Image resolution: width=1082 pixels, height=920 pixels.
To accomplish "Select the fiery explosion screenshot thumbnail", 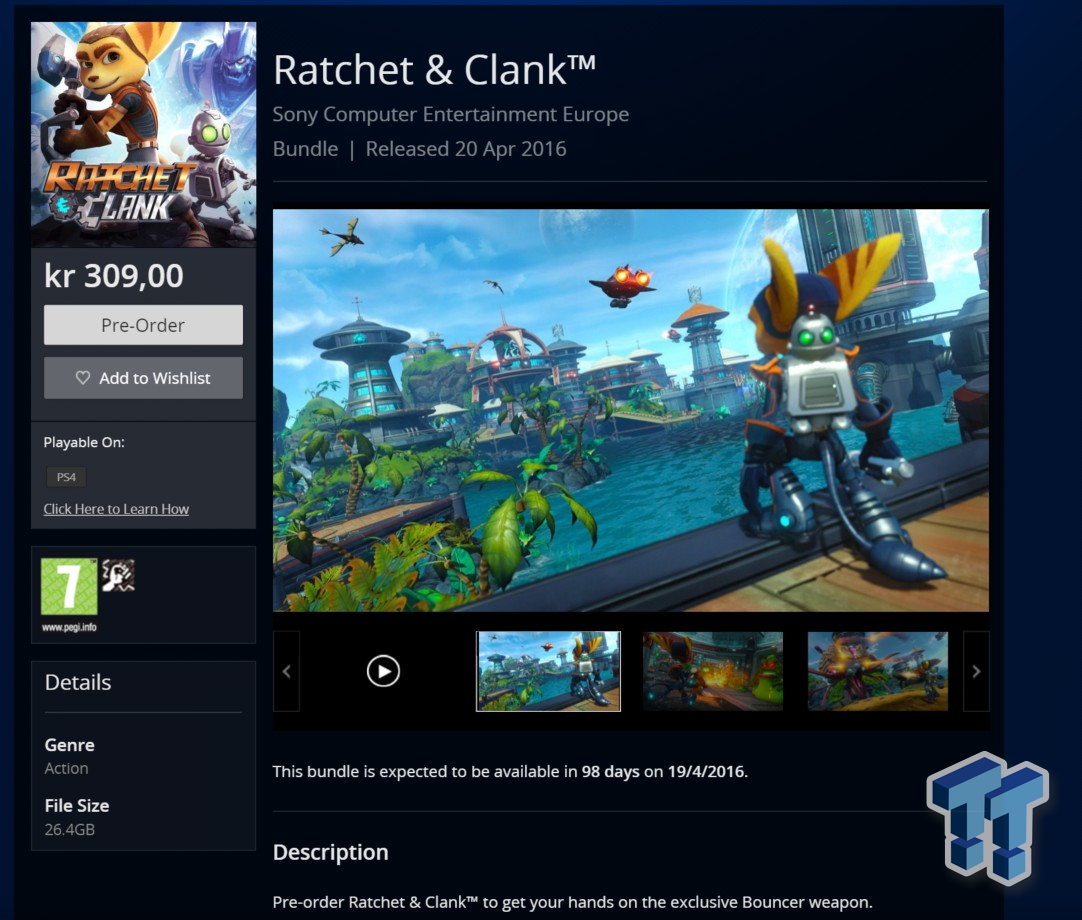I will tap(713, 671).
